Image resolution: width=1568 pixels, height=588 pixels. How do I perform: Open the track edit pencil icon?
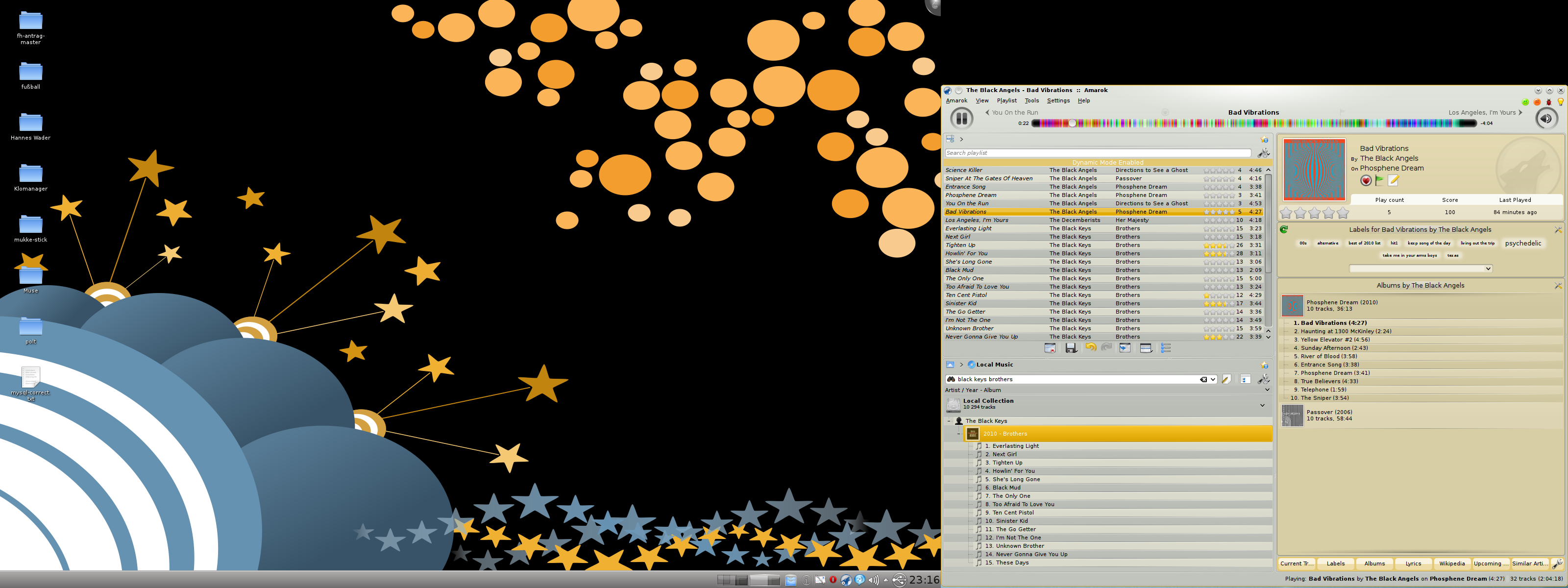tap(1393, 180)
